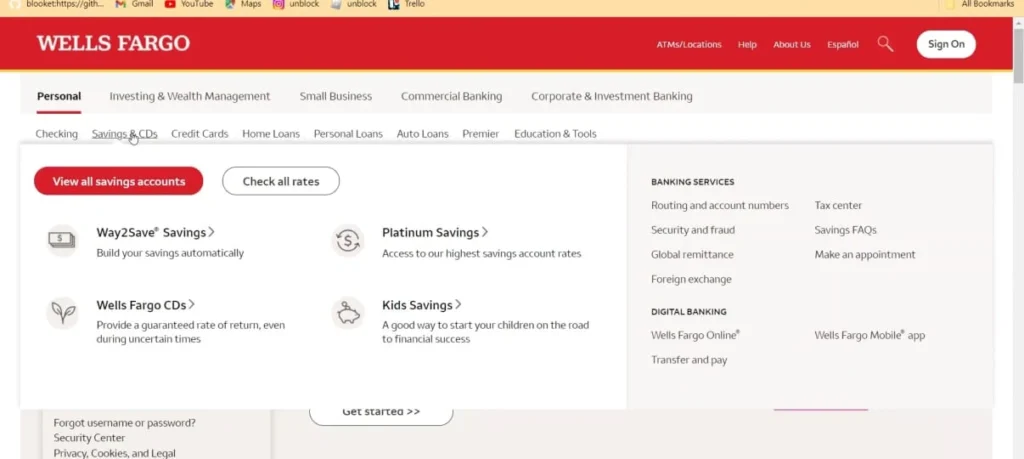Viewport: 1024px width, 459px height.
Task: Open the Gmail bookmark
Action: (134, 4)
